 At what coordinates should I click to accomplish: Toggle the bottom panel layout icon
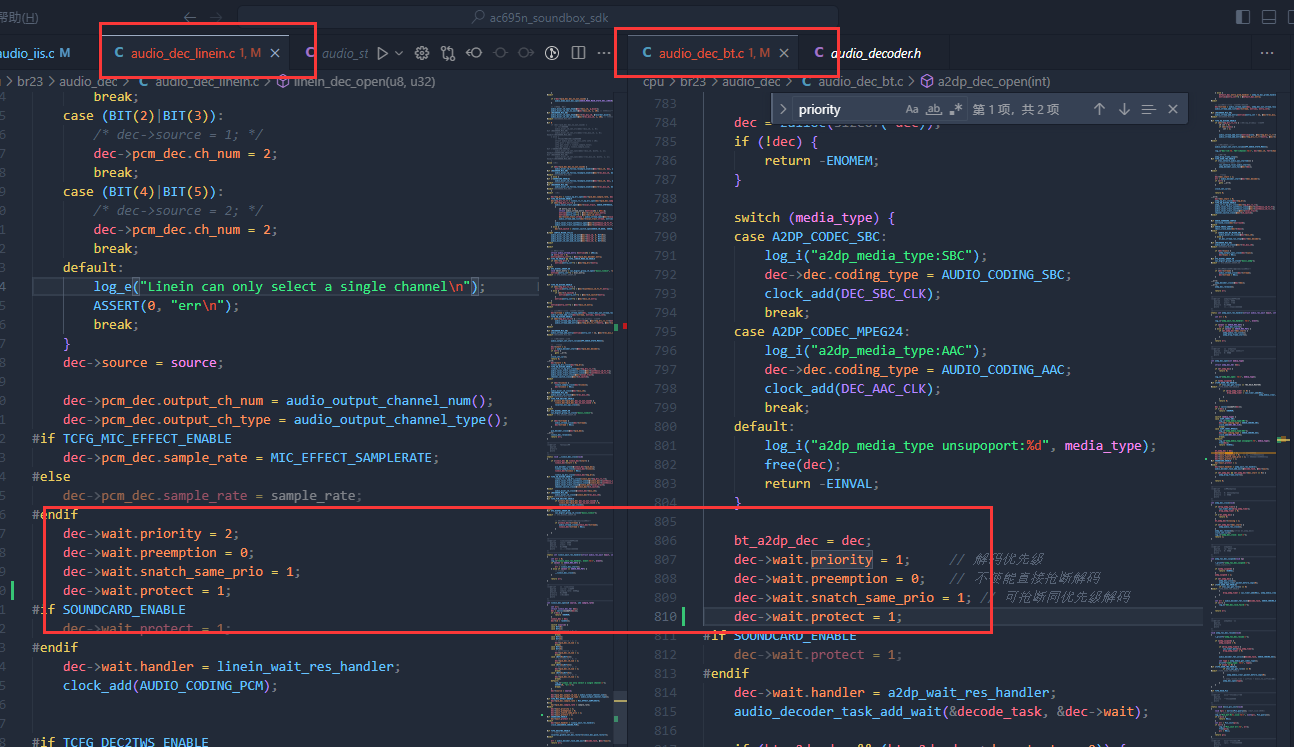pos(1269,17)
